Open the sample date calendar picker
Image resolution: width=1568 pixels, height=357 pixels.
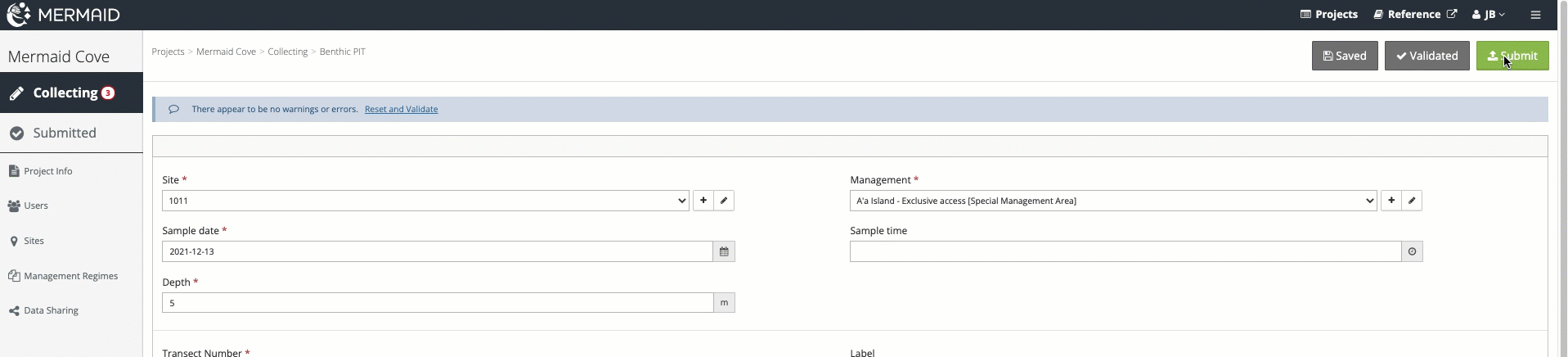click(x=724, y=251)
